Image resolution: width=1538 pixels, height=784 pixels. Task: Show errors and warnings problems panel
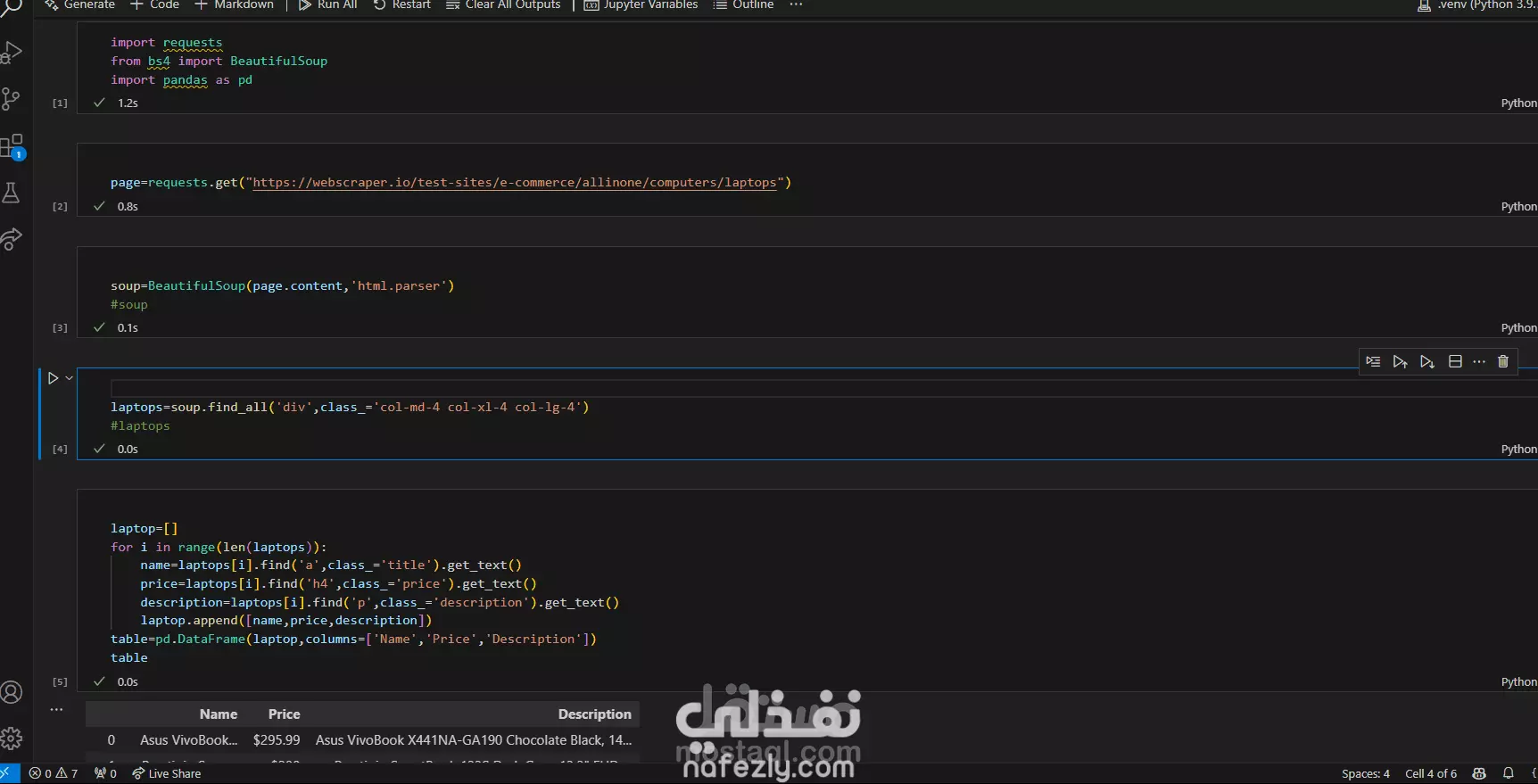(54, 773)
